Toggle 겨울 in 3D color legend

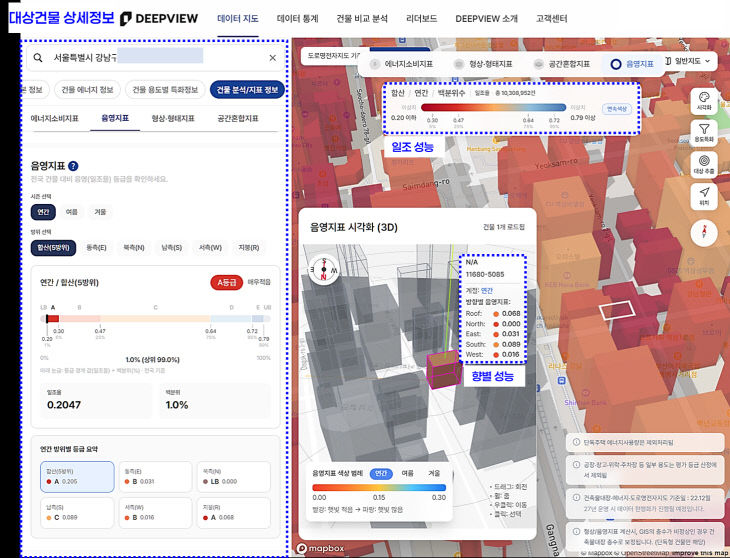click(x=434, y=473)
